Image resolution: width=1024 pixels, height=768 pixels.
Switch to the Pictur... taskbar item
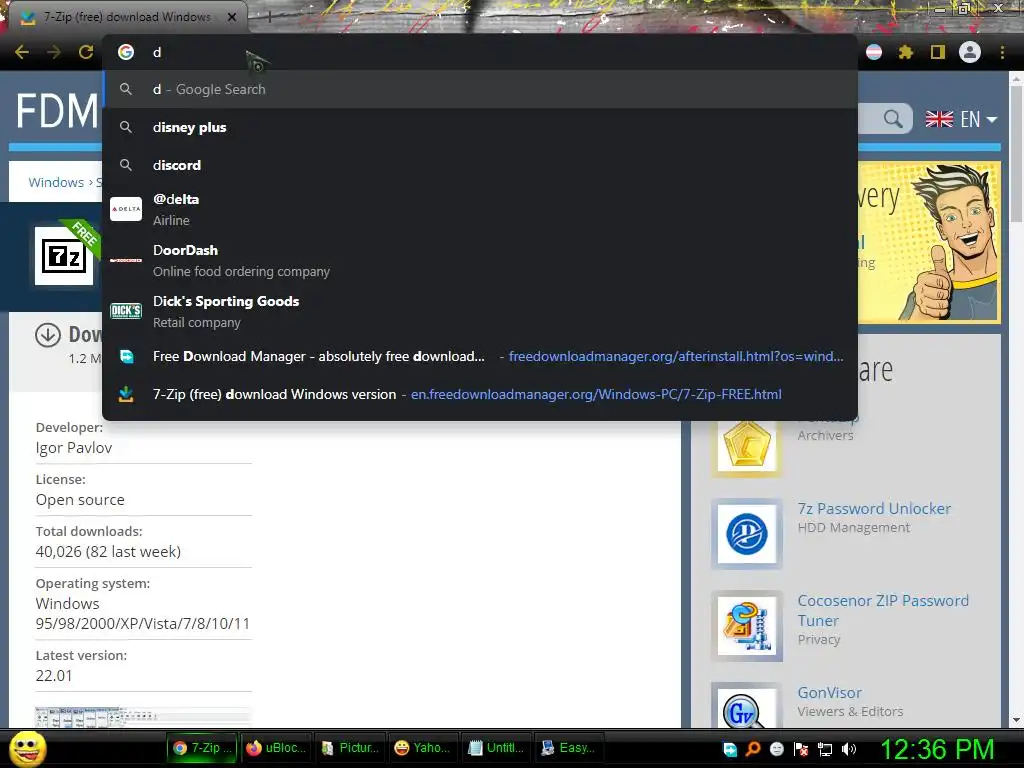point(350,748)
